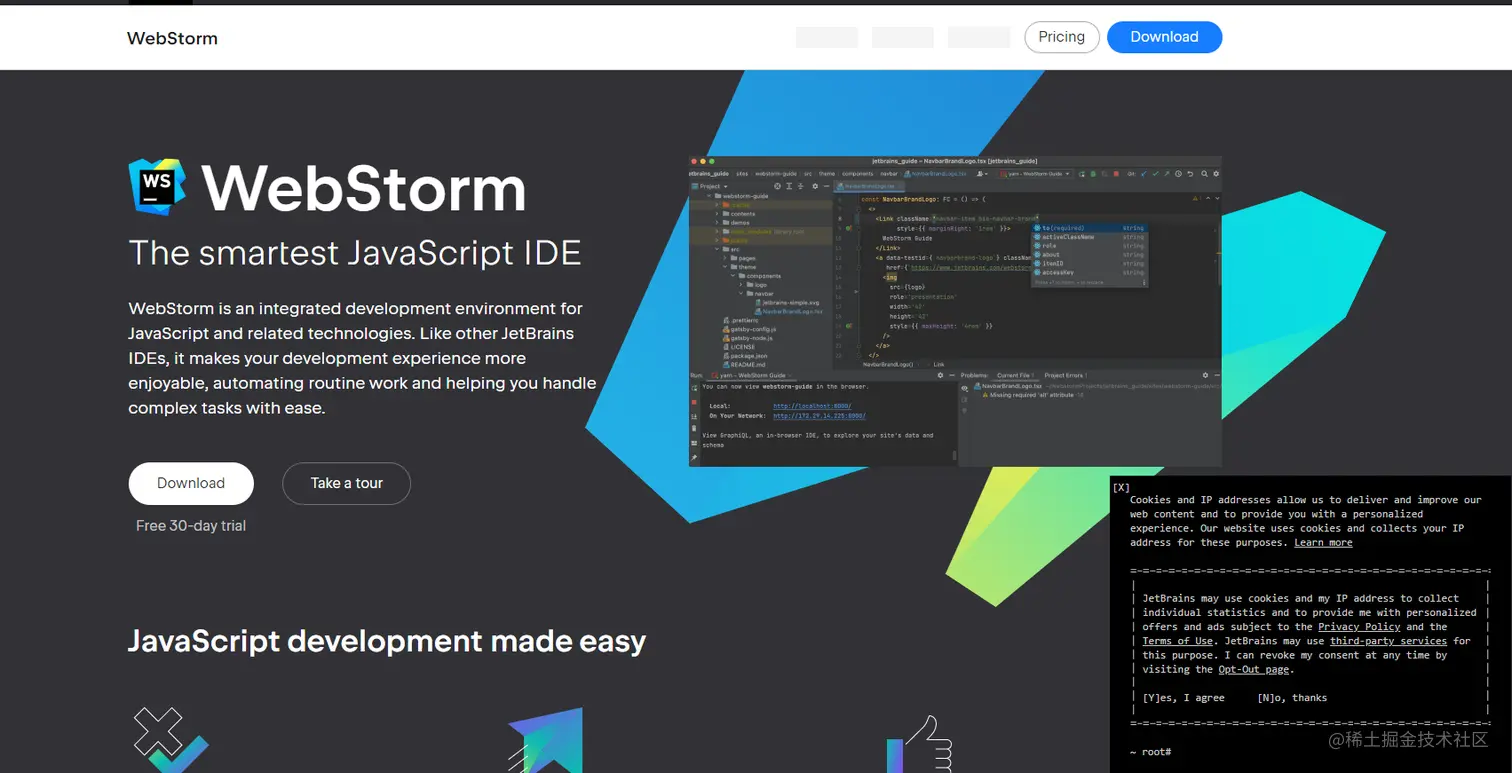The height and width of the screenshot is (773, 1512).
Task: Click the search magnifier icon in IDE screenshot
Action: tap(1204, 174)
